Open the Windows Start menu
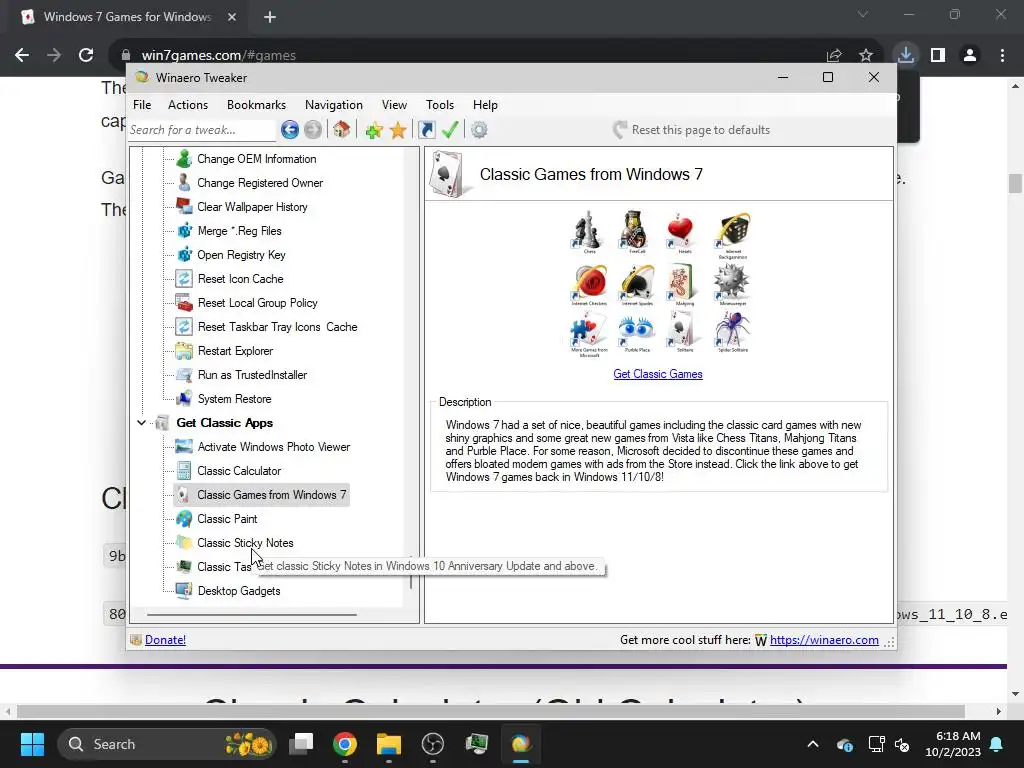 click(32, 744)
